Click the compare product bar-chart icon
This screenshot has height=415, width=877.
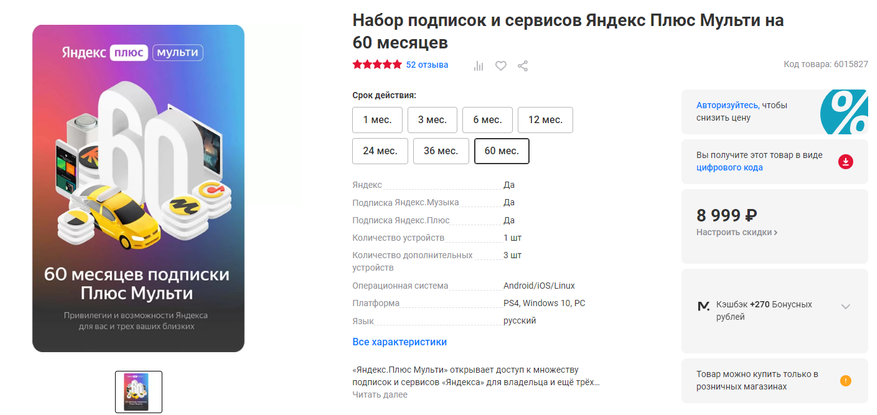(478, 66)
